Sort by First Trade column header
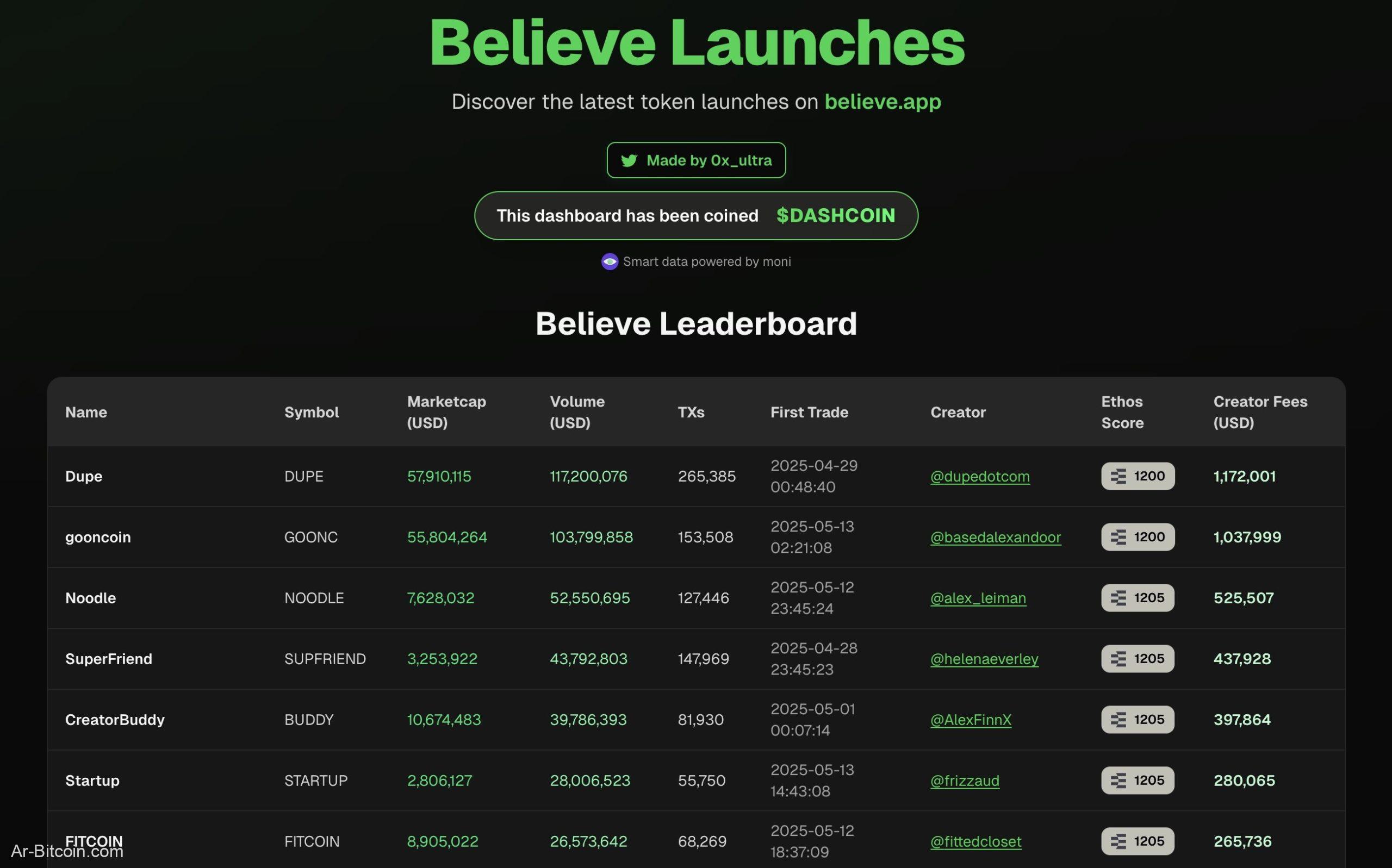1392x868 pixels. pos(809,412)
